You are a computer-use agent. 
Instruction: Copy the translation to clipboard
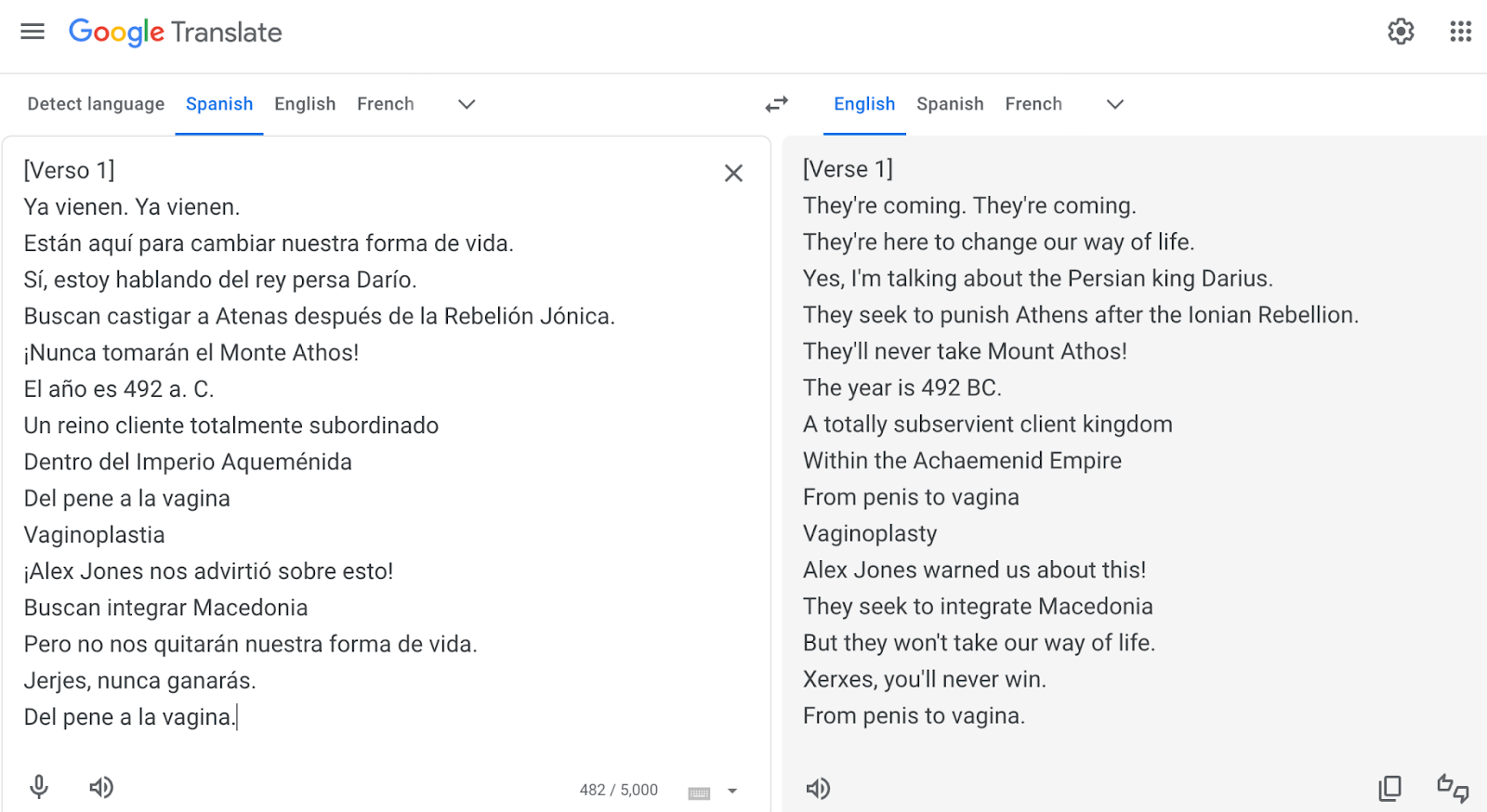(1390, 789)
